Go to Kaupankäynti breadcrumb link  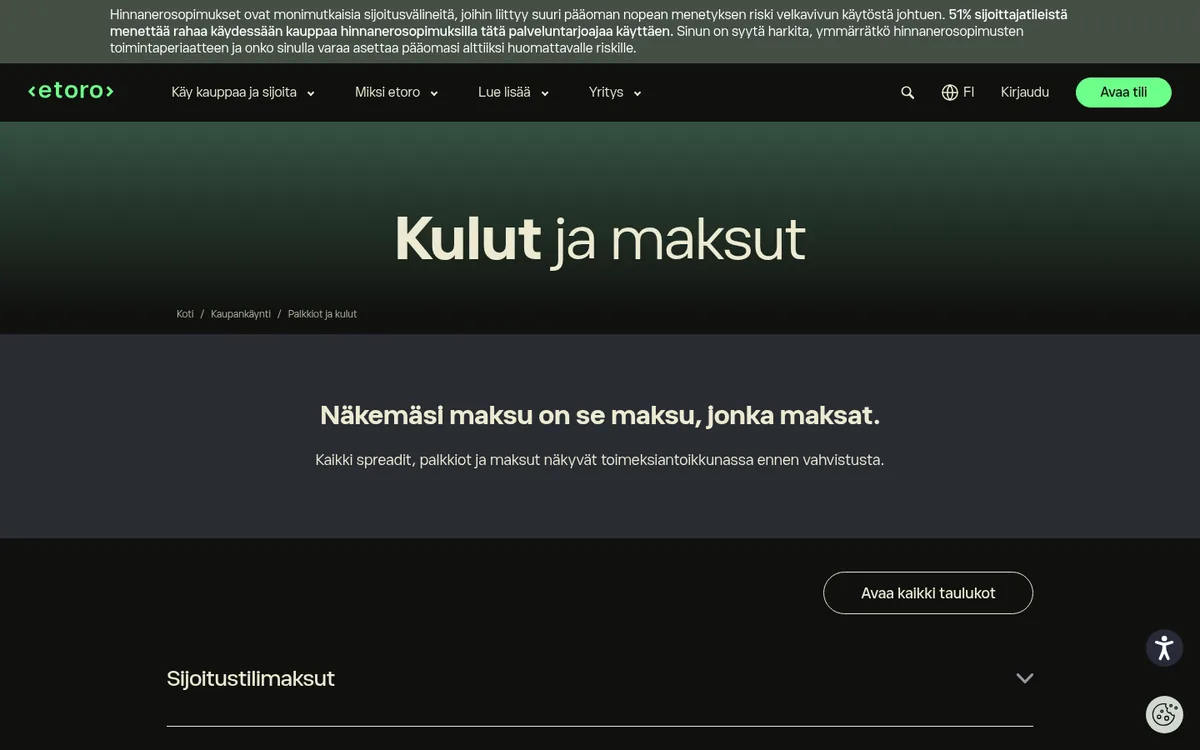pyautogui.click(x=241, y=314)
